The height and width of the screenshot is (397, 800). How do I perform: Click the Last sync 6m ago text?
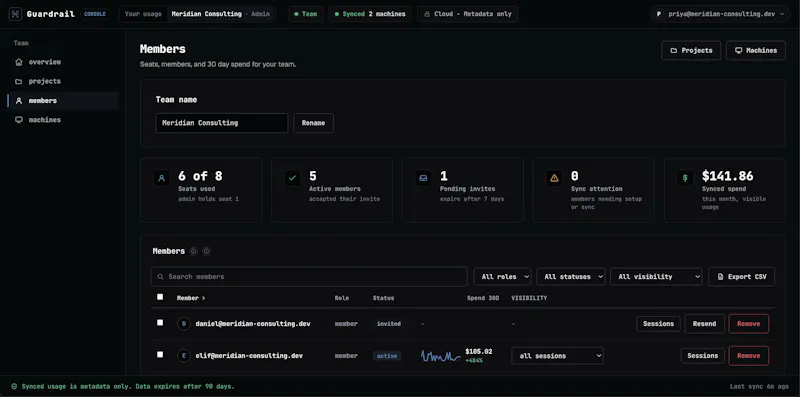pos(759,386)
